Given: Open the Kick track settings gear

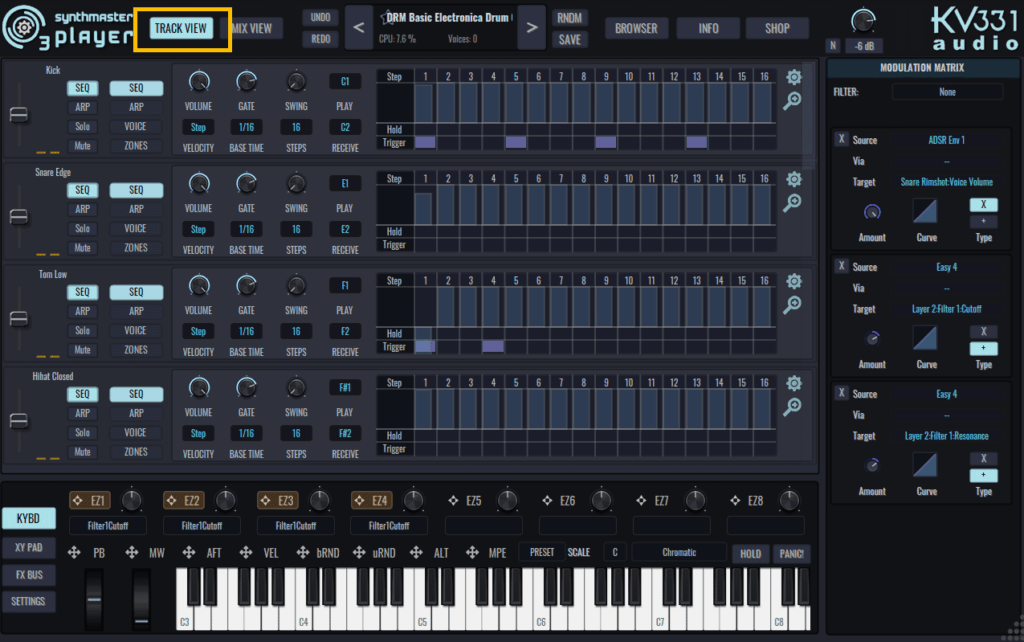Looking at the screenshot, I should coord(793,77).
